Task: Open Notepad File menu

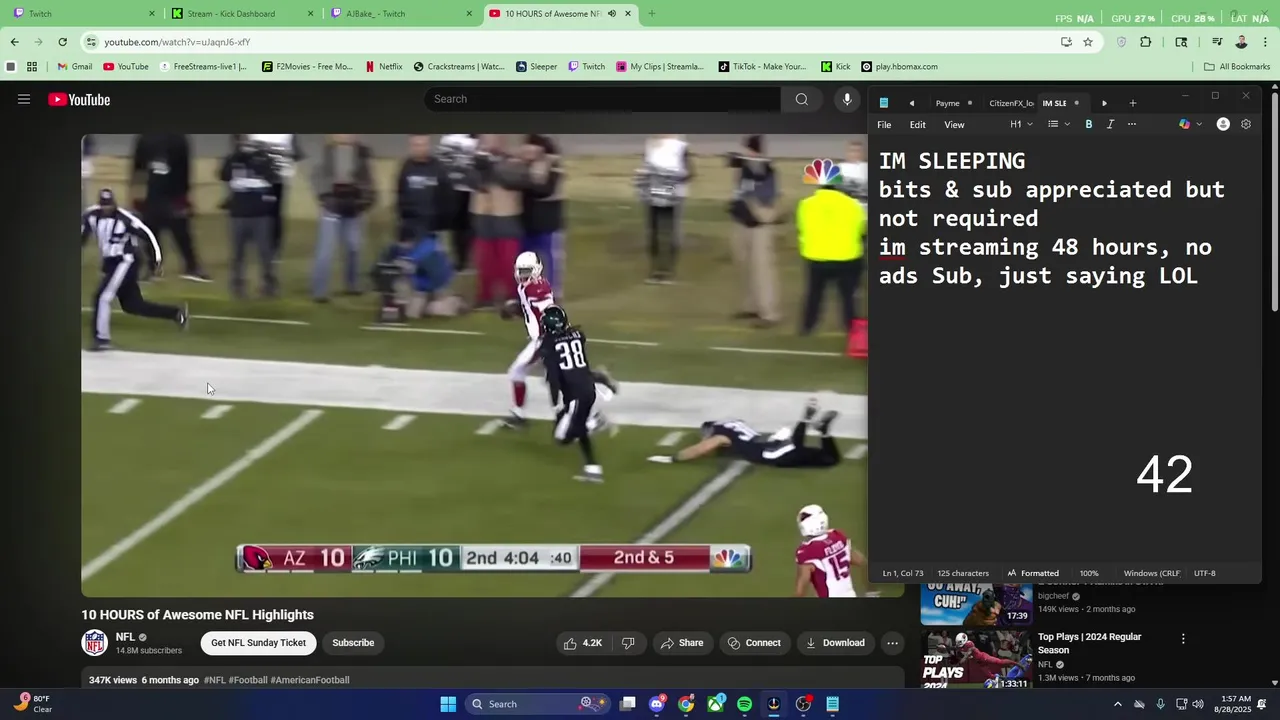Action: click(884, 125)
